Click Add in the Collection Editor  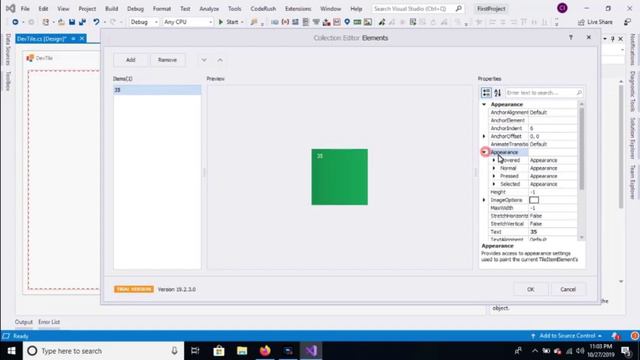[x=131, y=60]
